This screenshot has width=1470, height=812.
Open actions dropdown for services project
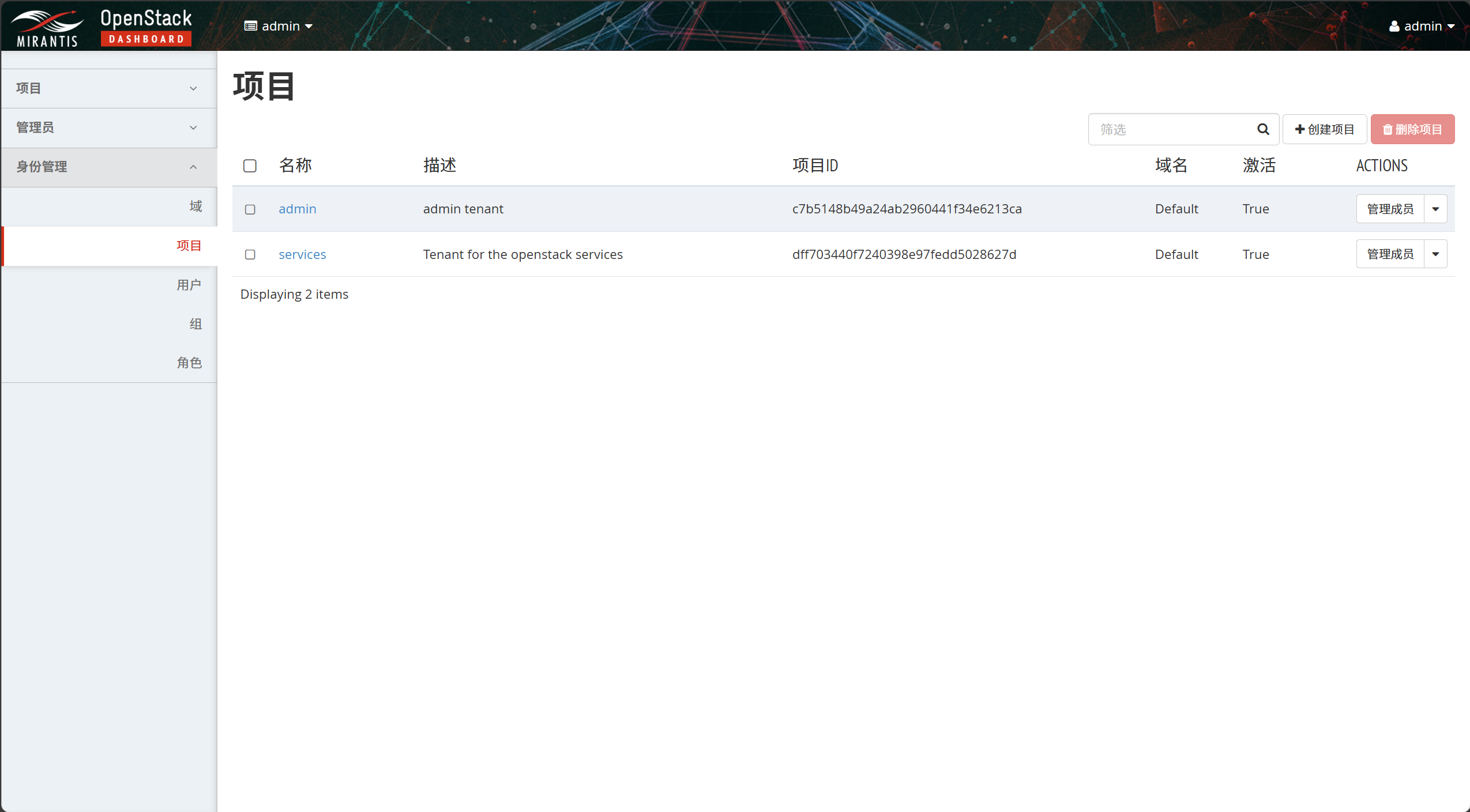(x=1435, y=254)
